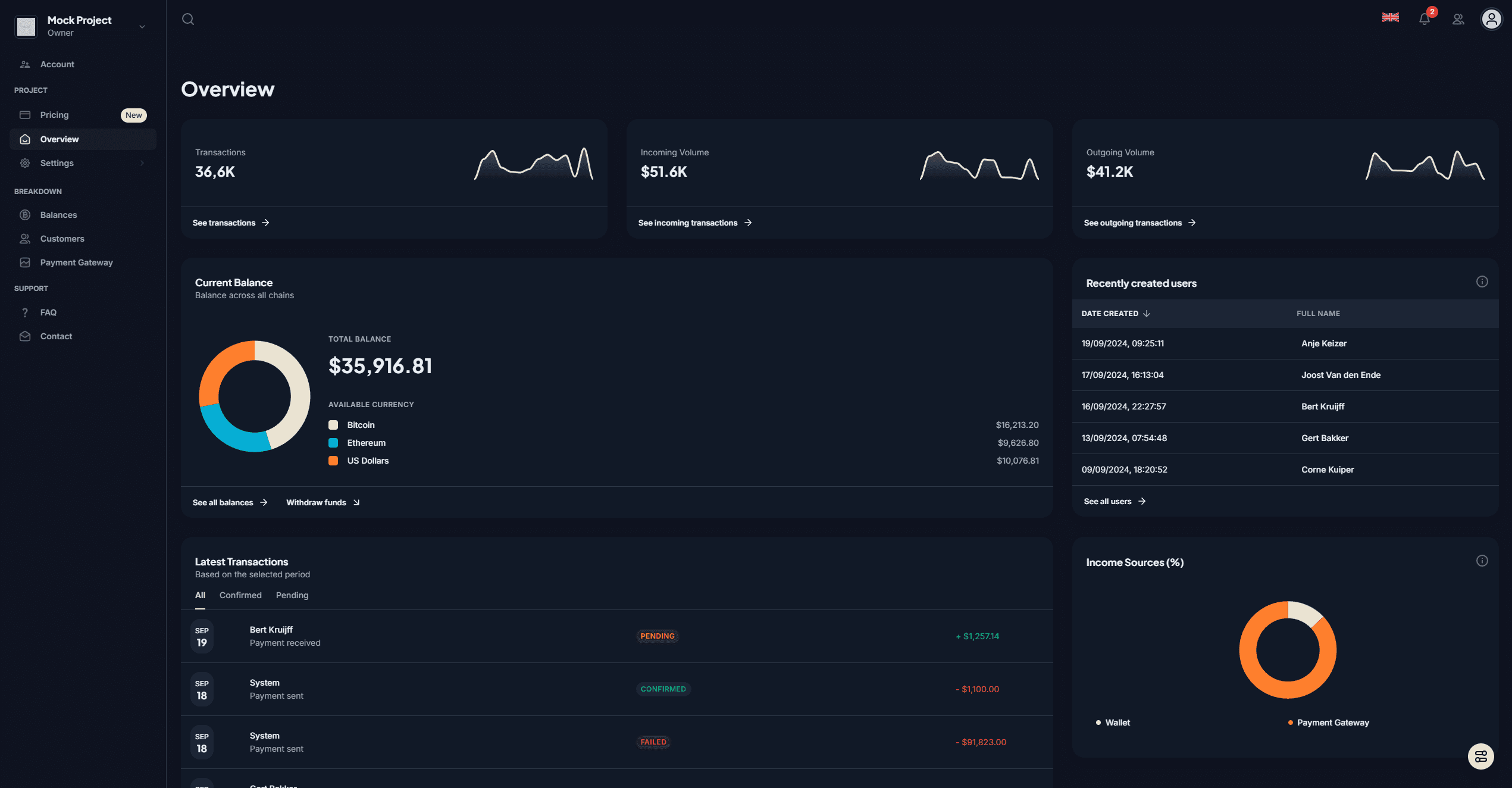Open Balances in the sidebar
Image resolution: width=1512 pixels, height=788 pixels.
pyautogui.click(x=83, y=215)
